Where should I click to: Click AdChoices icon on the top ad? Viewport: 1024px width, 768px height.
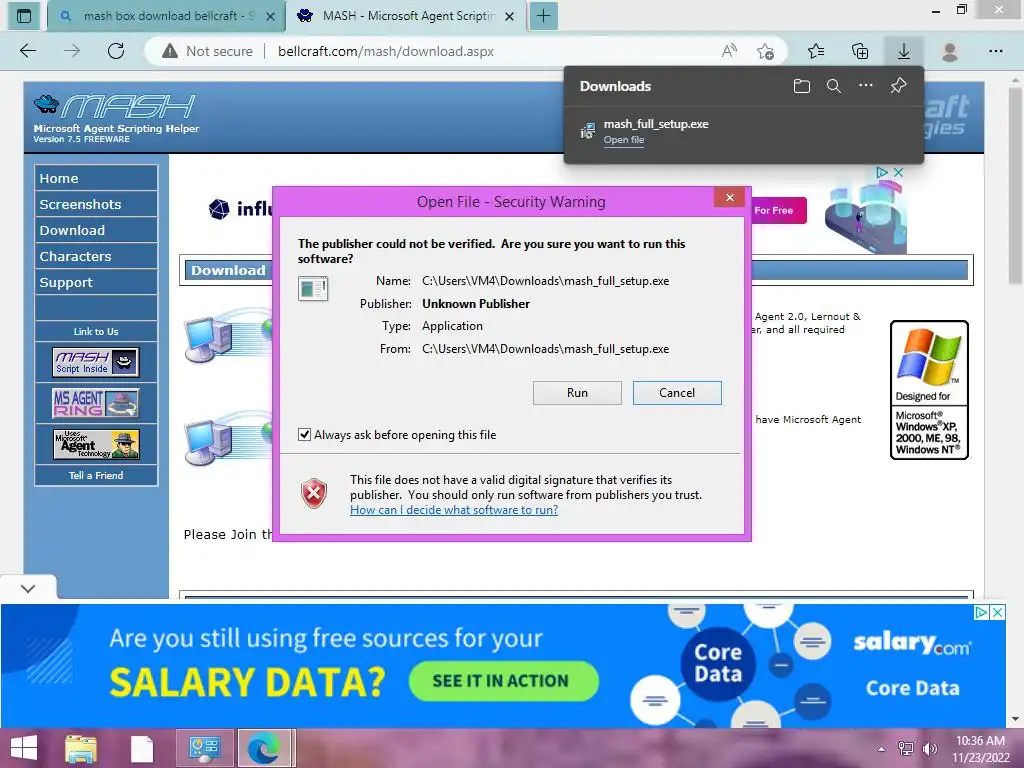[882, 172]
